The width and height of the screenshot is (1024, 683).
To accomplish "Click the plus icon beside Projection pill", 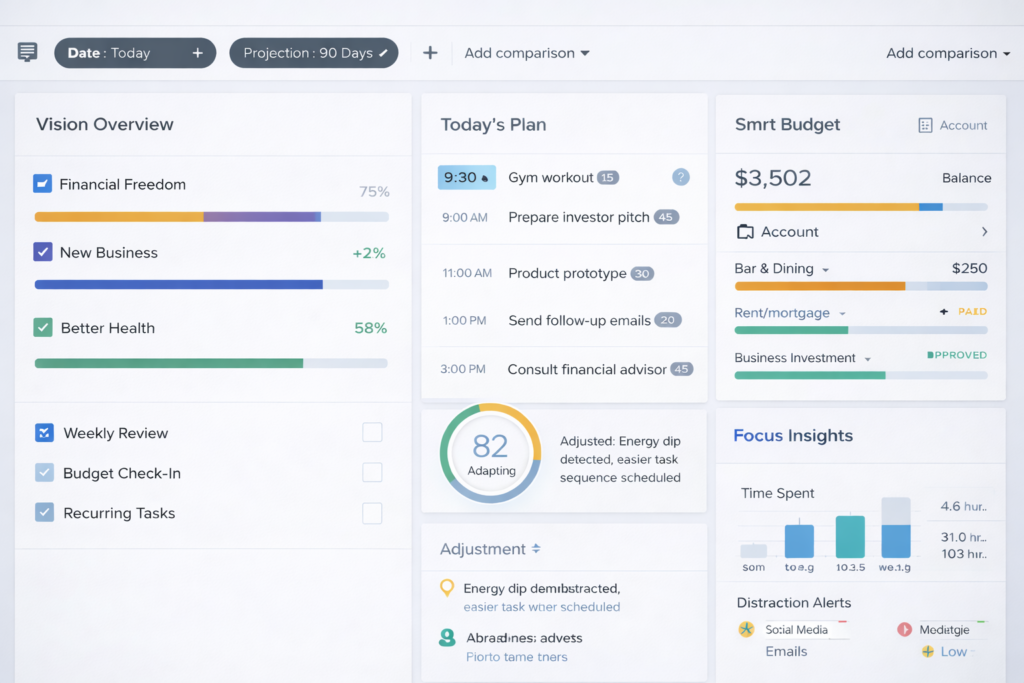I will click(430, 53).
